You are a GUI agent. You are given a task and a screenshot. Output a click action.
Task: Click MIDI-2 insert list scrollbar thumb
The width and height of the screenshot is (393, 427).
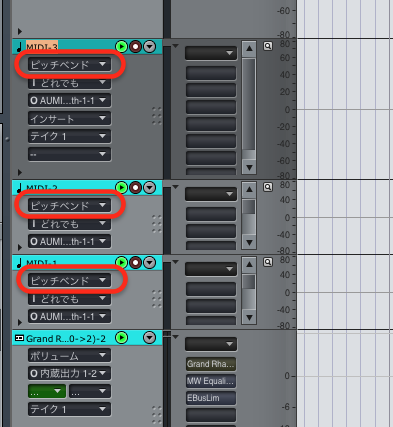(x=249, y=207)
